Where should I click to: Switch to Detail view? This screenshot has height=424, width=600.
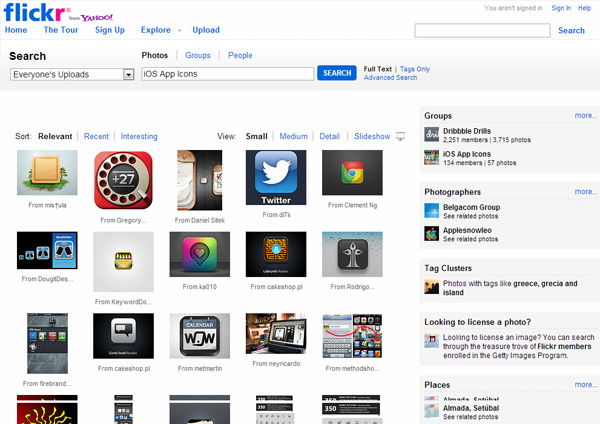coord(329,136)
